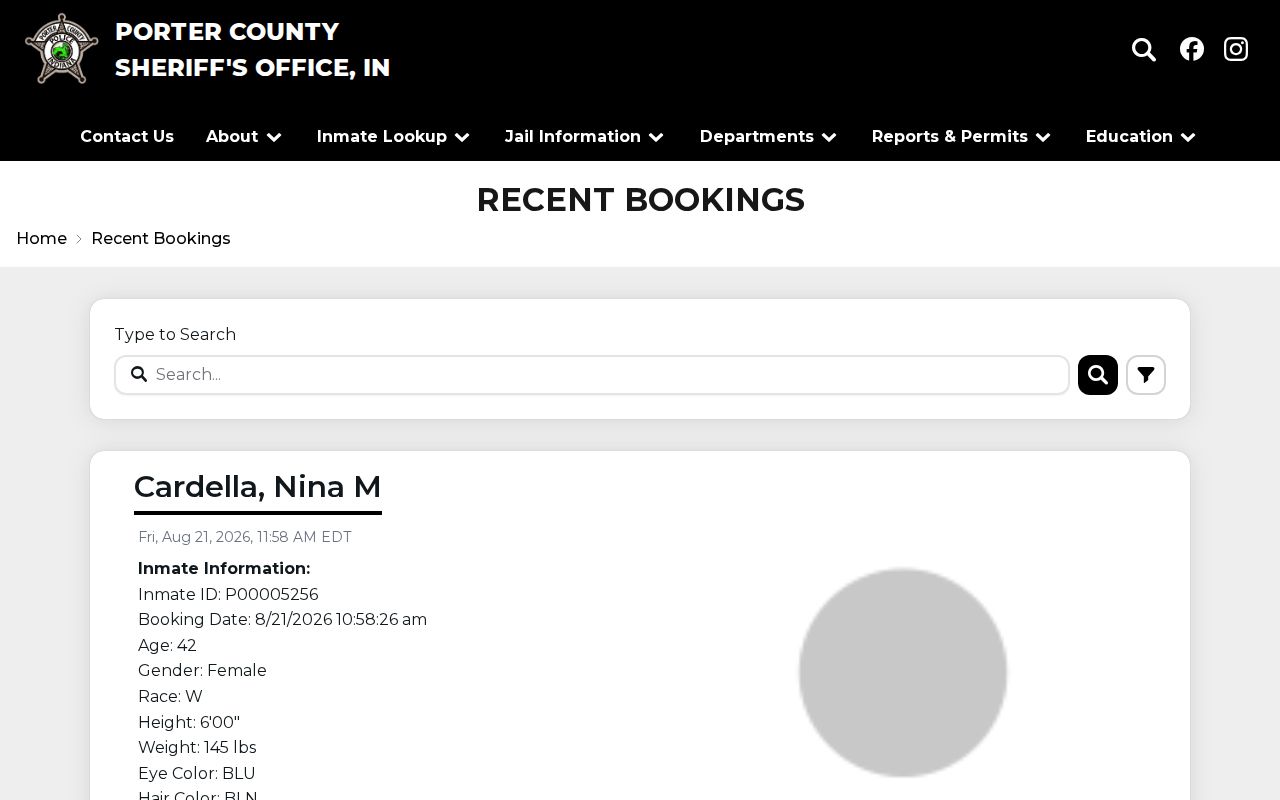Go to Home breadcrumb link
Viewport: 1280px width, 800px height.
tap(42, 238)
